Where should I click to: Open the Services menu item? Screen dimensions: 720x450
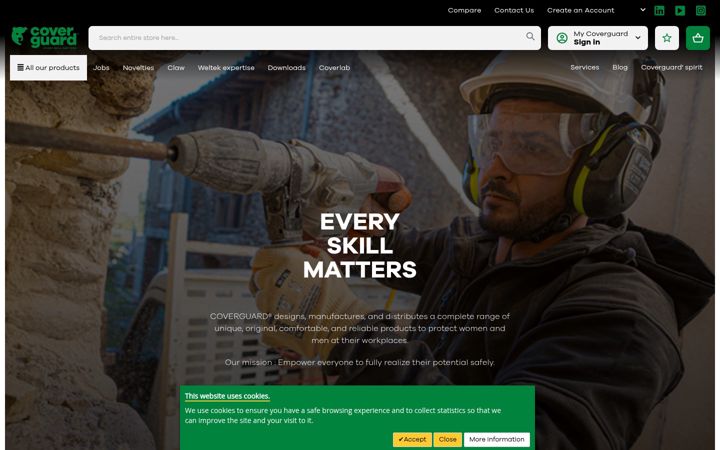point(585,67)
